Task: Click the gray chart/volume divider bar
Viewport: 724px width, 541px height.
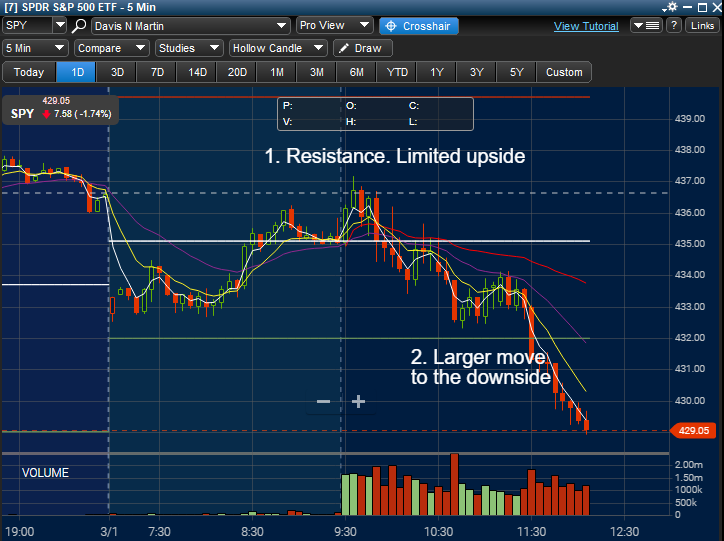Action: tap(336, 453)
